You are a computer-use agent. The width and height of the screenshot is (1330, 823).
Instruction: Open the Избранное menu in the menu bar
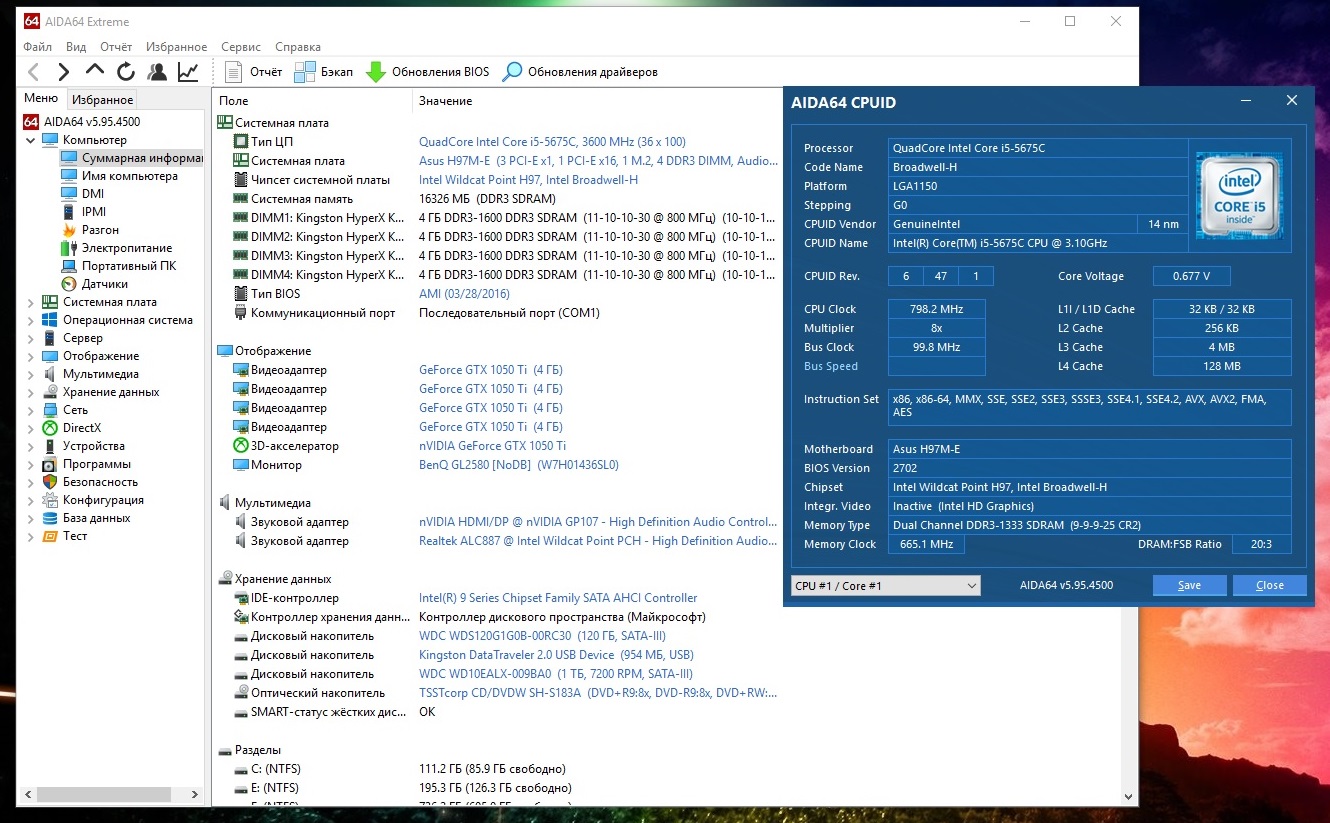coord(176,47)
